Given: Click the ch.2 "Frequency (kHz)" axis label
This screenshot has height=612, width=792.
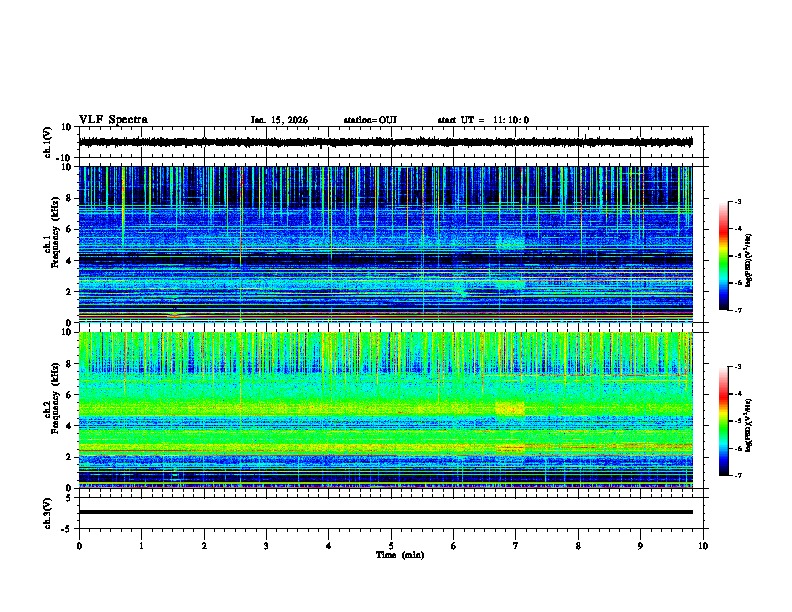Looking at the screenshot, I should [x=55, y=398].
